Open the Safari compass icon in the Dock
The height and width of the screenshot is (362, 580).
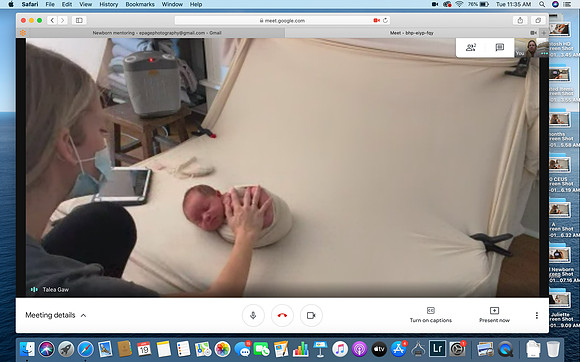85,349
